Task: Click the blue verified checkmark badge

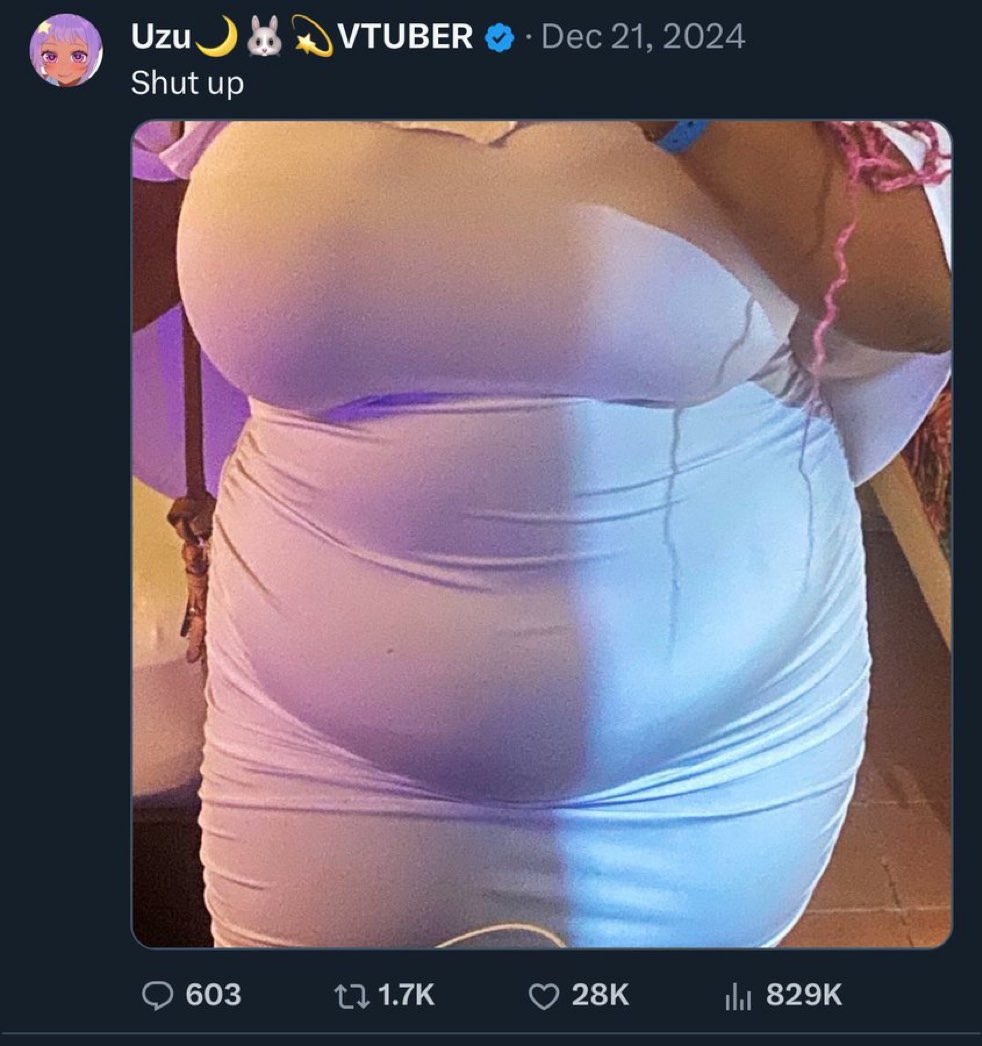Action: 499,37
